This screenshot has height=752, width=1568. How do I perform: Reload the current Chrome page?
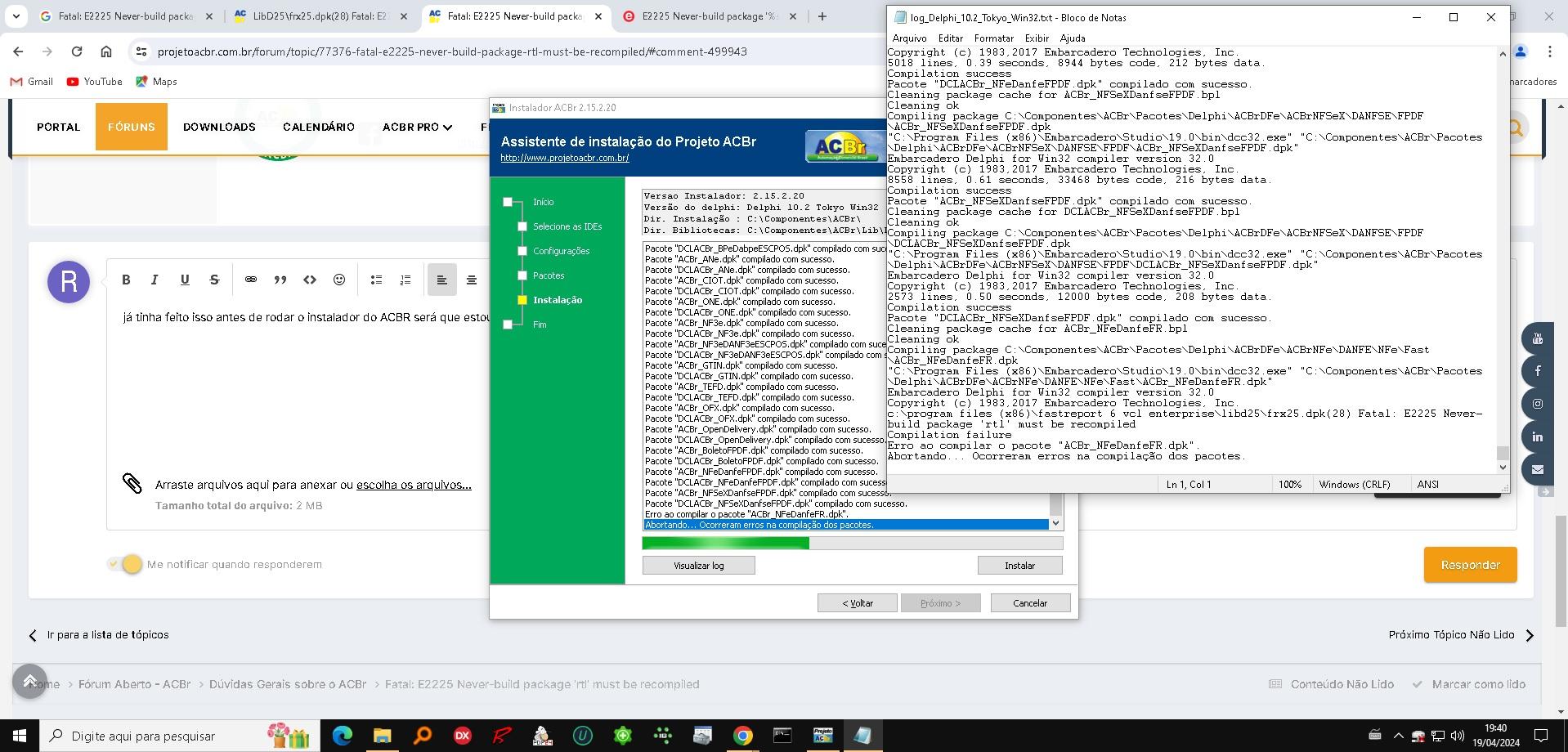pyautogui.click(x=77, y=51)
